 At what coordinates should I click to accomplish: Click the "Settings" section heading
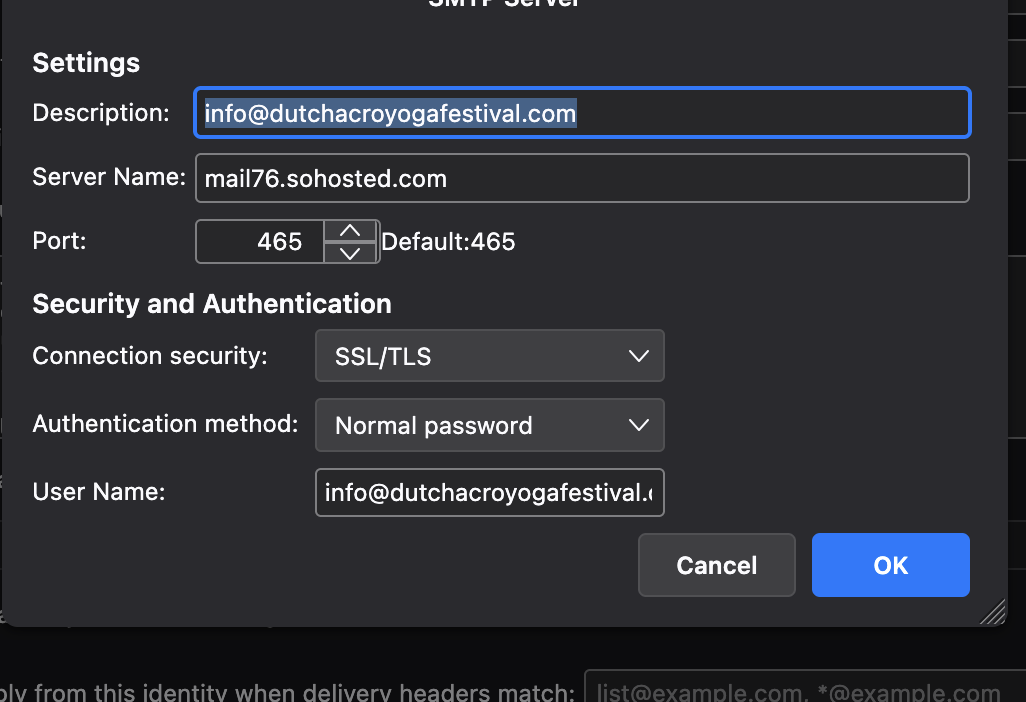(x=86, y=63)
